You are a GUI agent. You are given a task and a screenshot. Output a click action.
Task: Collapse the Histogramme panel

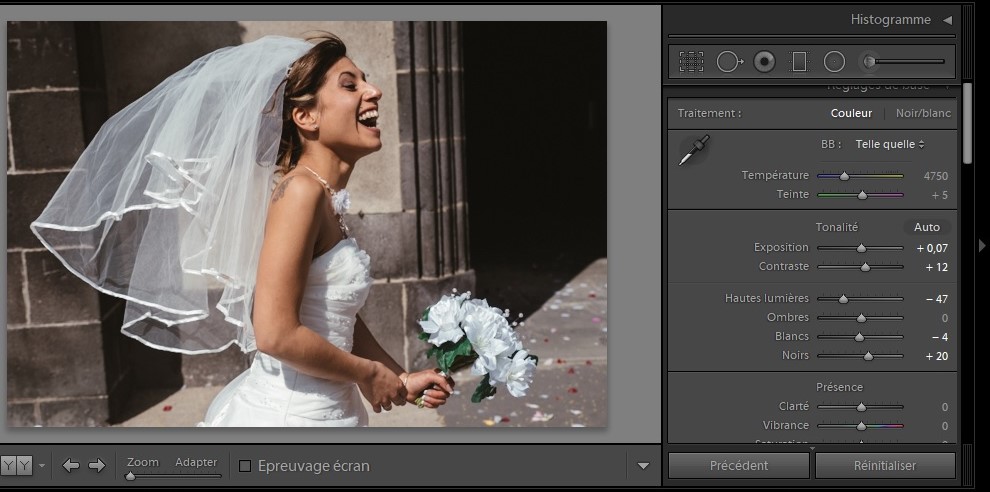pyautogui.click(x=947, y=20)
